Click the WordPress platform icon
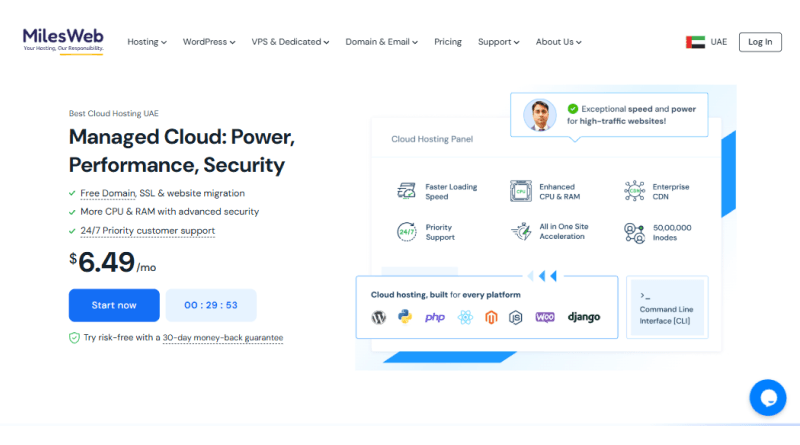 tap(379, 317)
